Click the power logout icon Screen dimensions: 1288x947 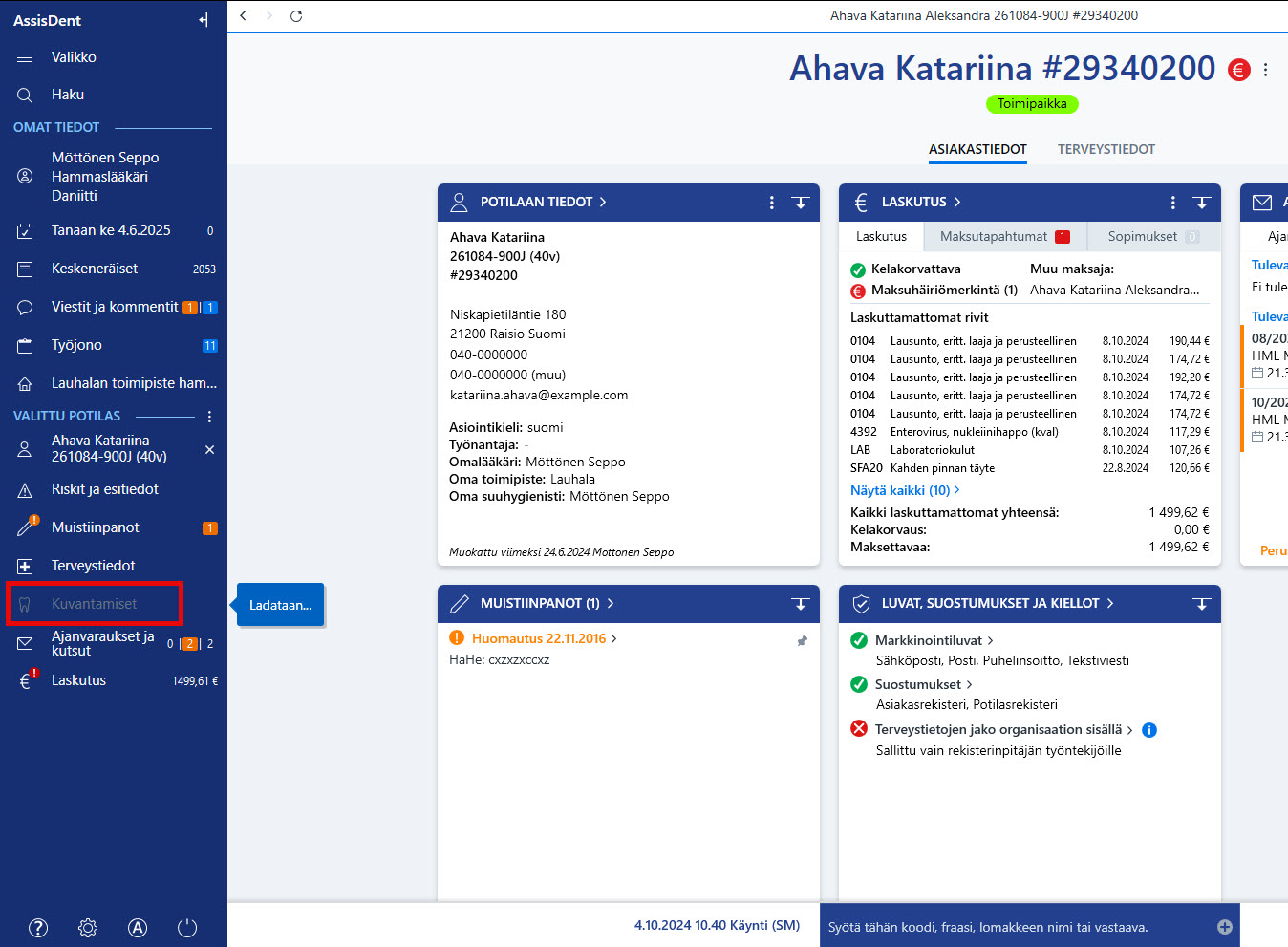click(187, 928)
